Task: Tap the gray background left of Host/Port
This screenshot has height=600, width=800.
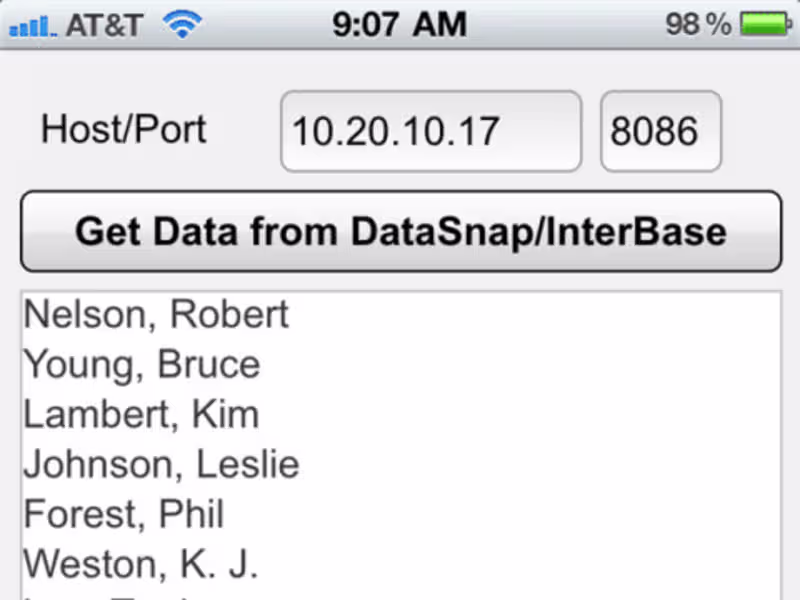Action: (x=18, y=130)
